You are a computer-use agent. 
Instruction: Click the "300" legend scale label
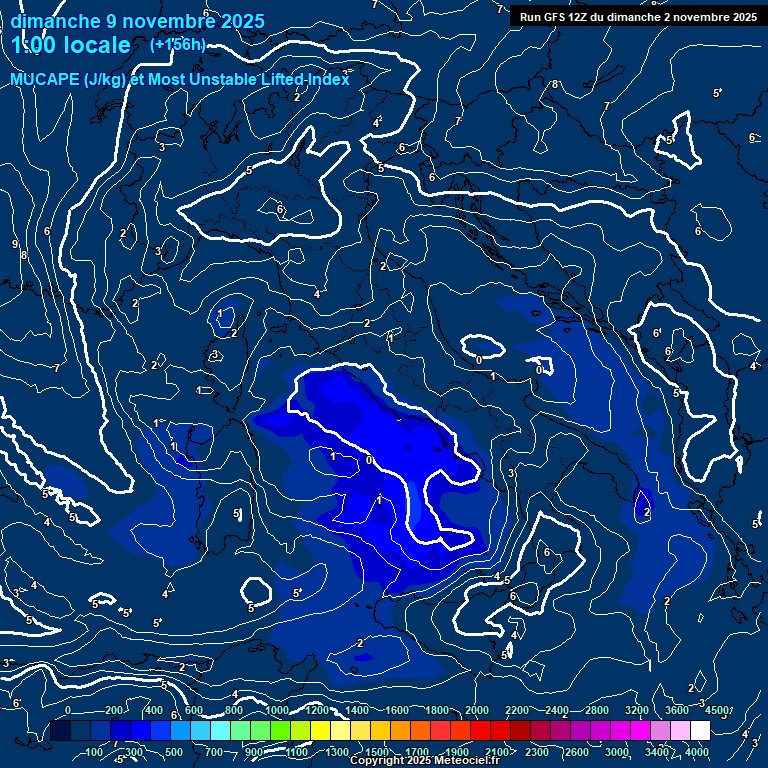click(x=134, y=752)
